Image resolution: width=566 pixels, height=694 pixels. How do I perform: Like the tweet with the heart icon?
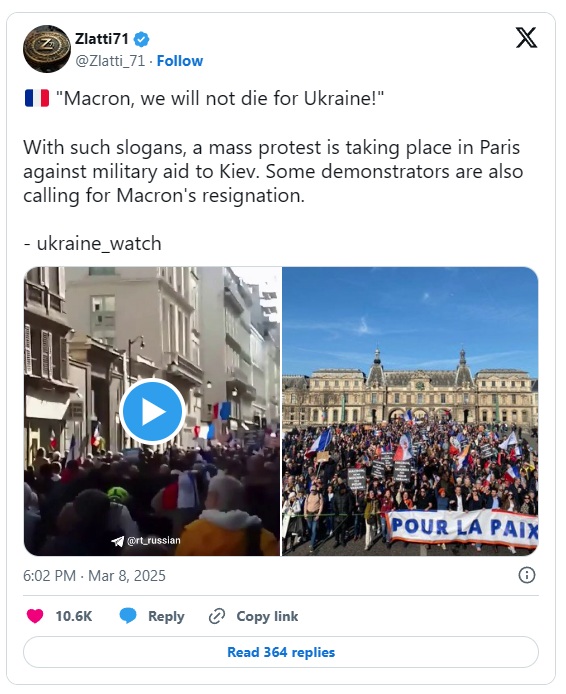[x=35, y=616]
